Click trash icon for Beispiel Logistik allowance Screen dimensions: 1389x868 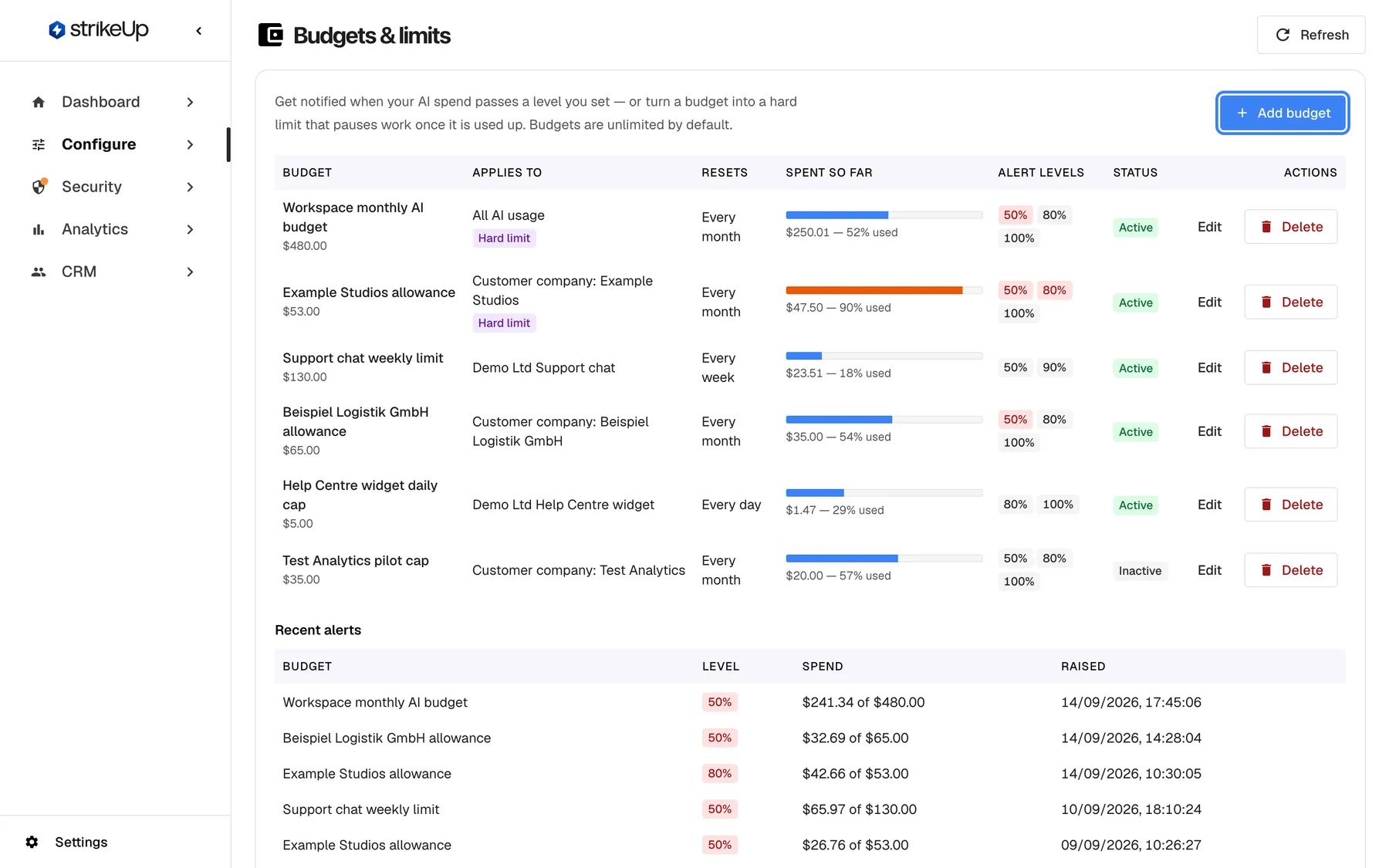click(1266, 431)
